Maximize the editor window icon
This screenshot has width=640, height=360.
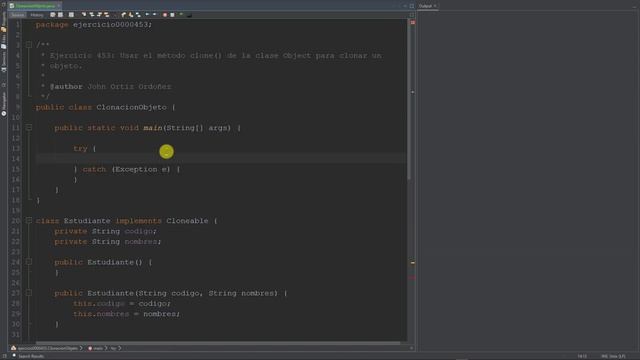(x=411, y=6)
